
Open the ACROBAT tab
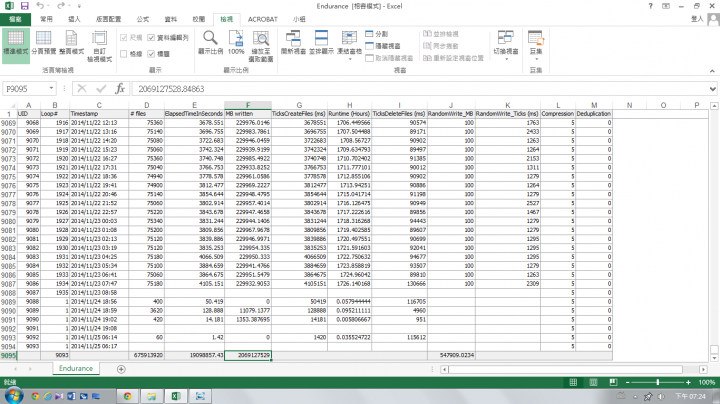263,19
